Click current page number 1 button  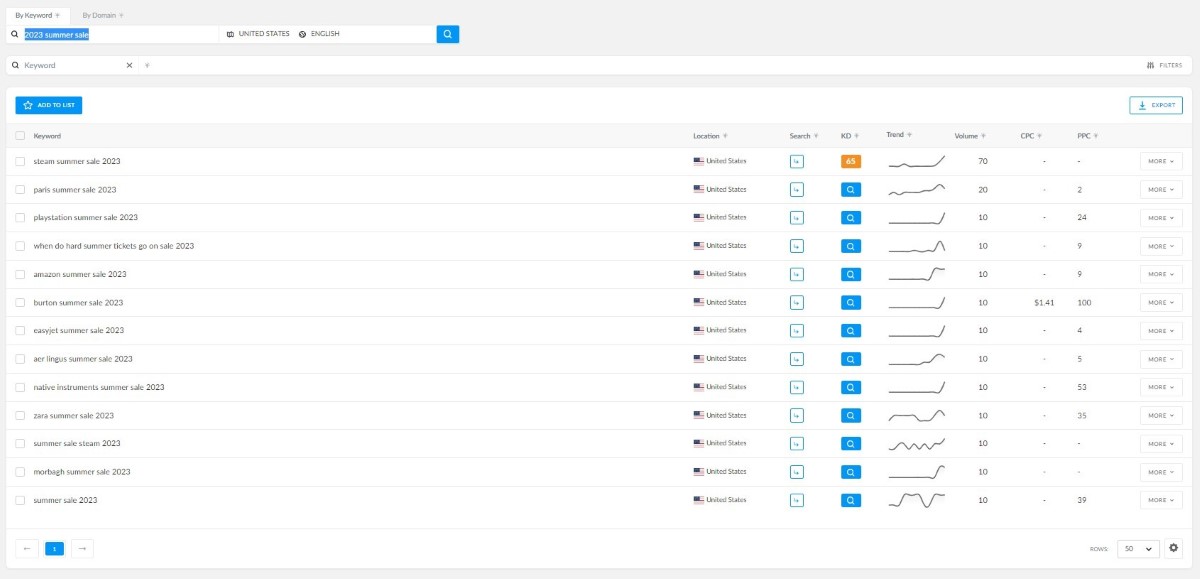(x=54, y=548)
